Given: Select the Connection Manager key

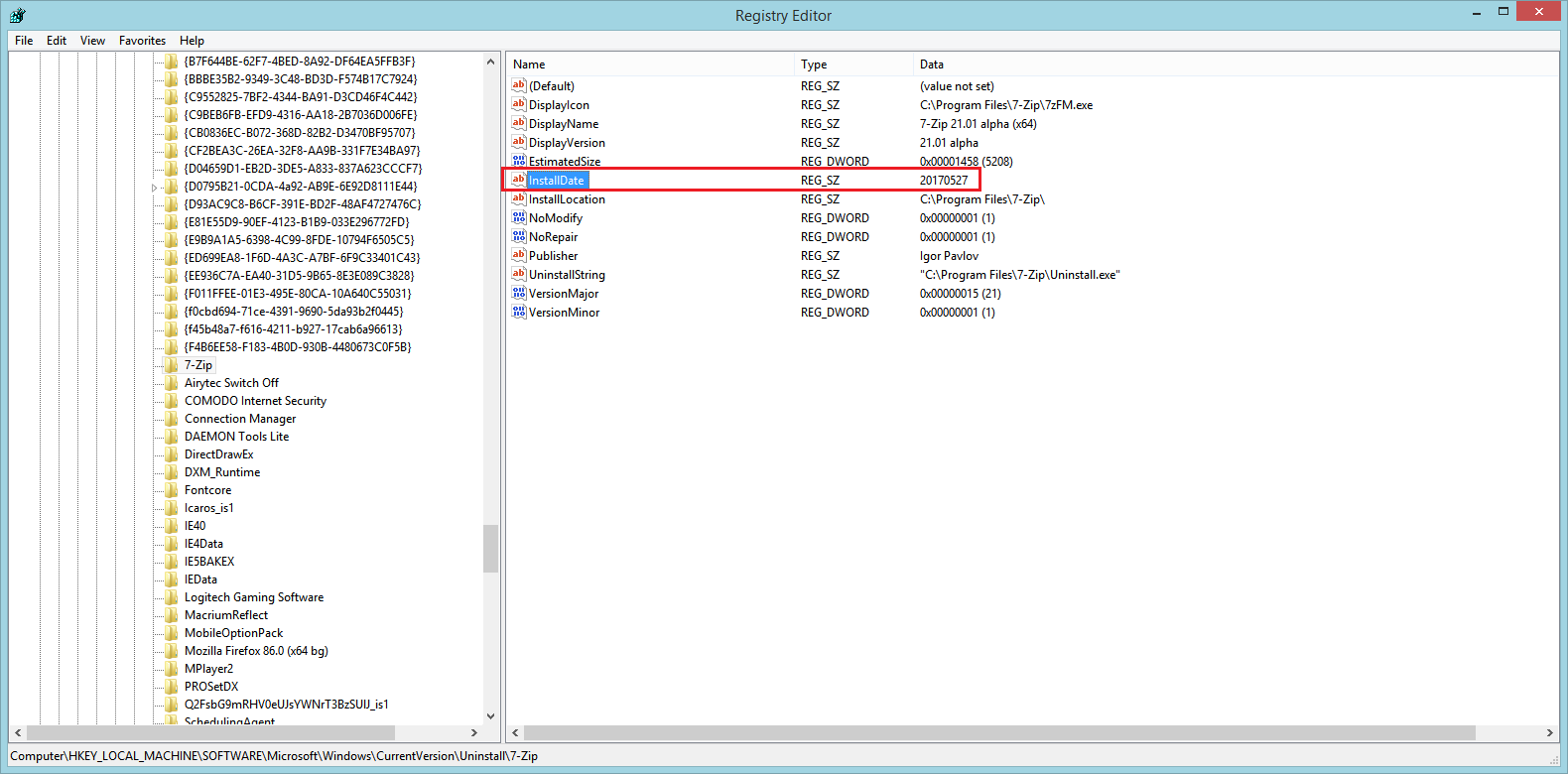Looking at the screenshot, I should [x=240, y=419].
